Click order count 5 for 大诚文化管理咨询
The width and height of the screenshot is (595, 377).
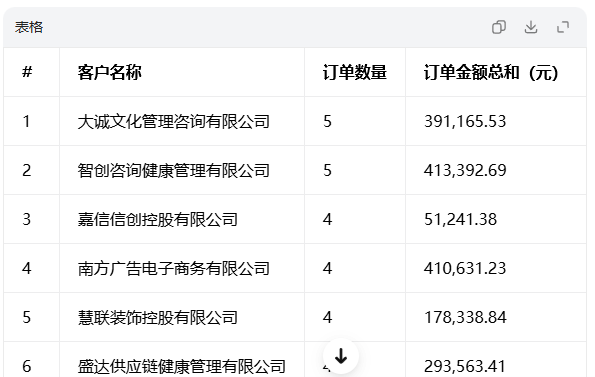[327, 121]
